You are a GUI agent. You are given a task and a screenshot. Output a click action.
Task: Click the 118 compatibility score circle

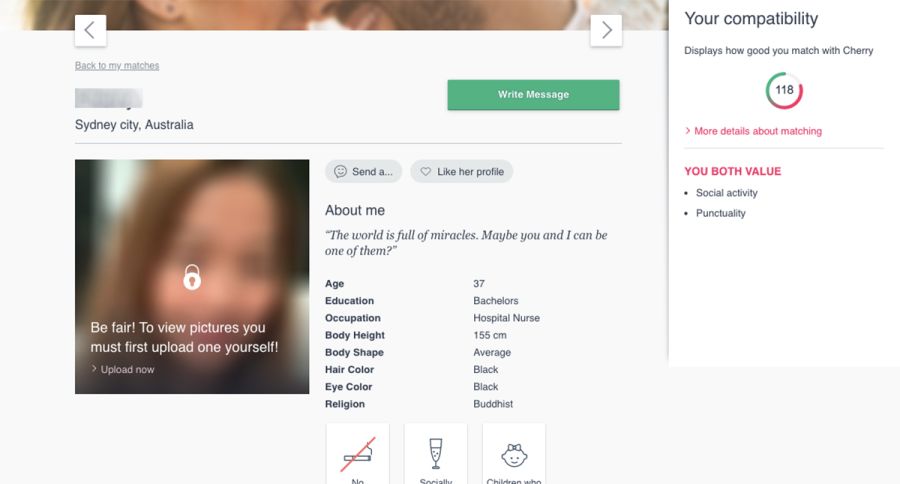click(x=784, y=90)
